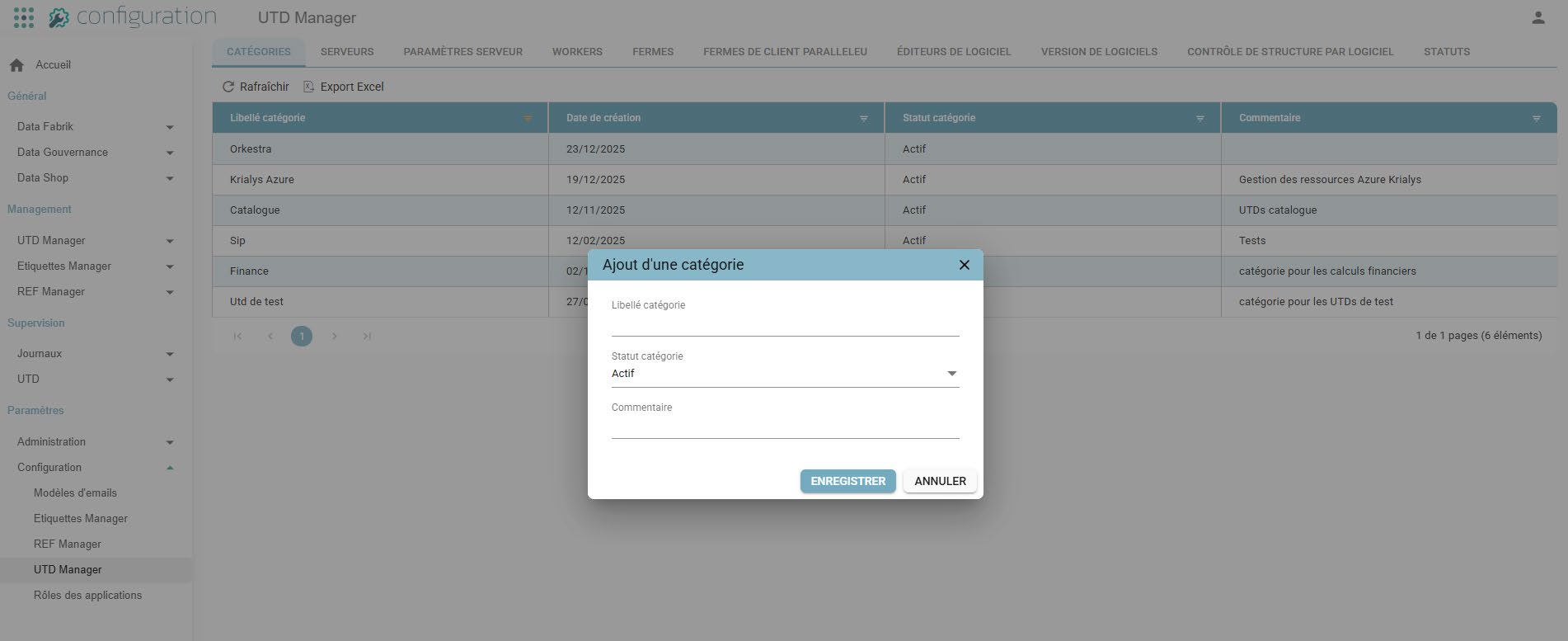The width and height of the screenshot is (1568, 641).
Task: Open filter for Statut catégorie column
Action: click(x=1200, y=119)
